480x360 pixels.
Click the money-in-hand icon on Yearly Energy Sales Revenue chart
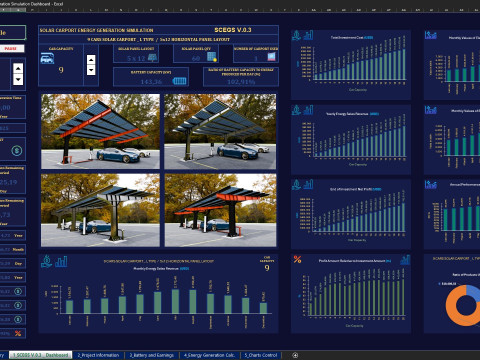(296, 110)
